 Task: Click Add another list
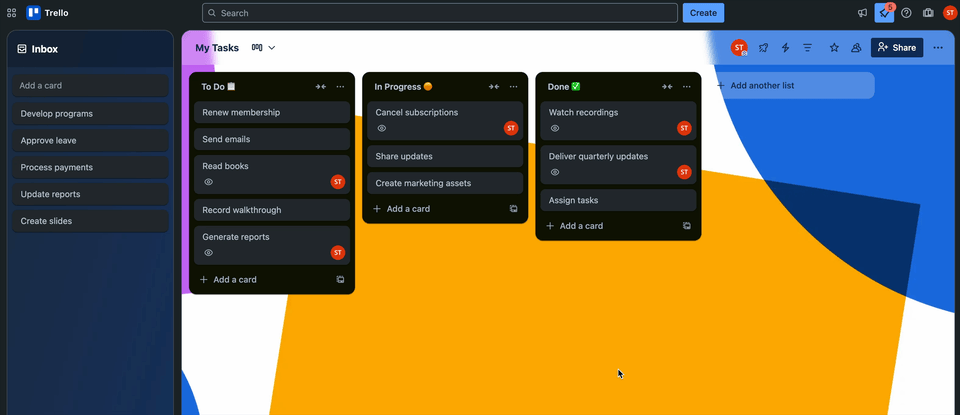point(794,86)
